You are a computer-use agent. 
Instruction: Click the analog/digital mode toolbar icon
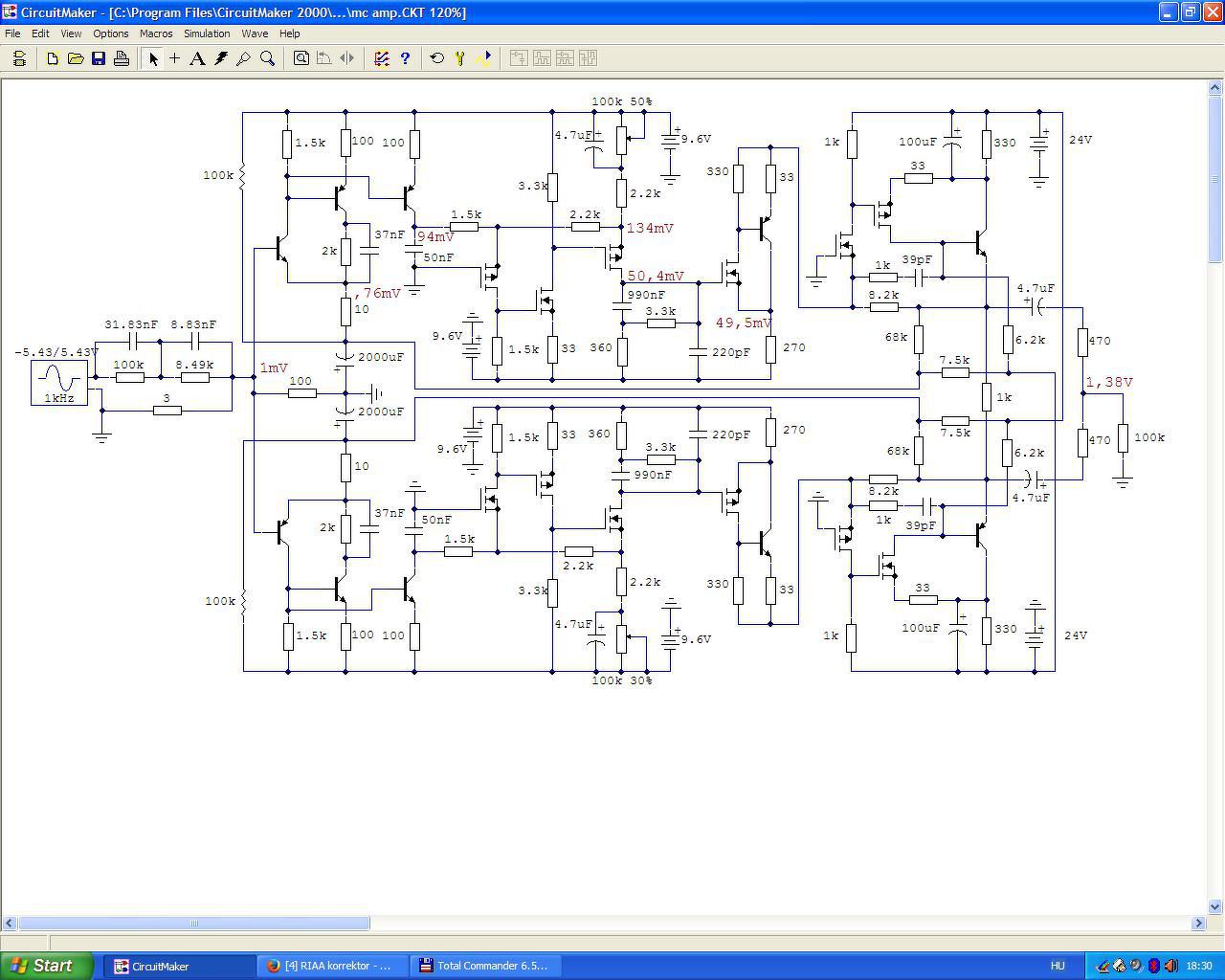pos(382,58)
